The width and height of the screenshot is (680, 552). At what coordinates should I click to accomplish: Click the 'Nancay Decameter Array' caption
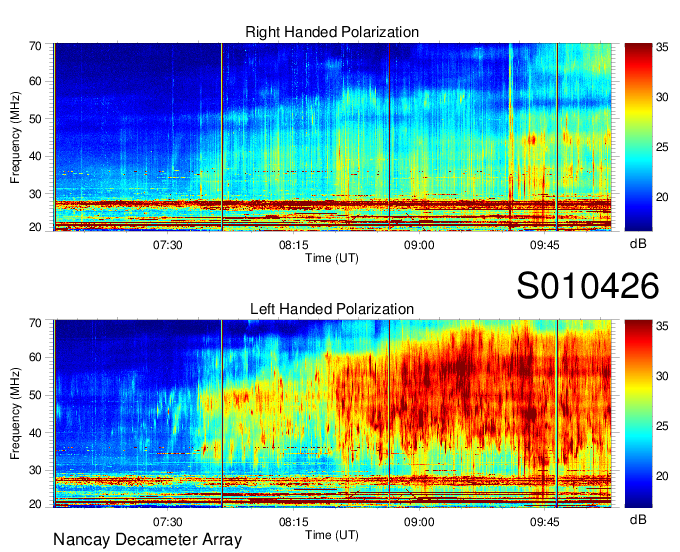click(147, 540)
